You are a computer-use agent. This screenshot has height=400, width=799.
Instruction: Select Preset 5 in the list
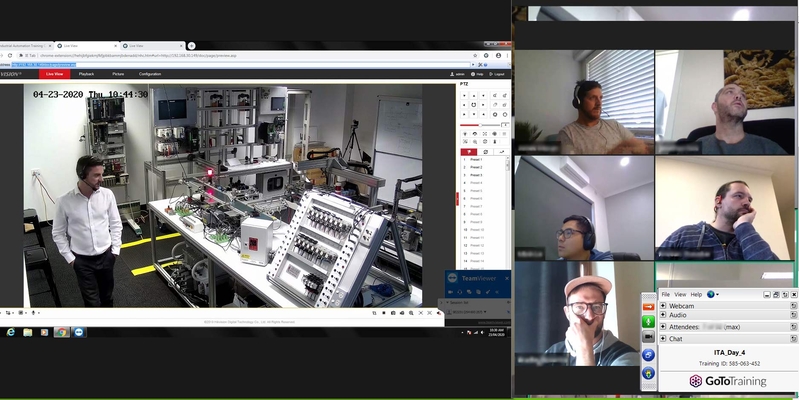click(483, 191)
